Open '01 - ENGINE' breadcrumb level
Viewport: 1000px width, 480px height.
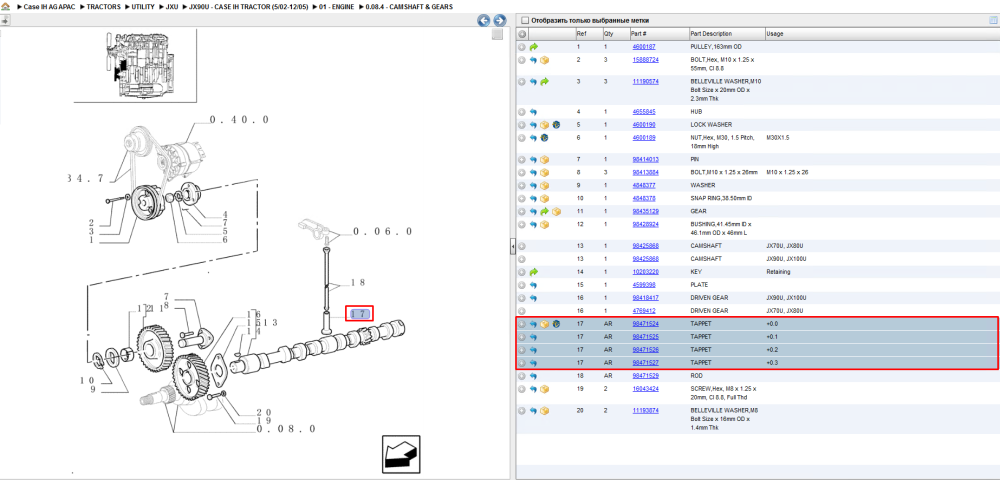pos(335,6)
